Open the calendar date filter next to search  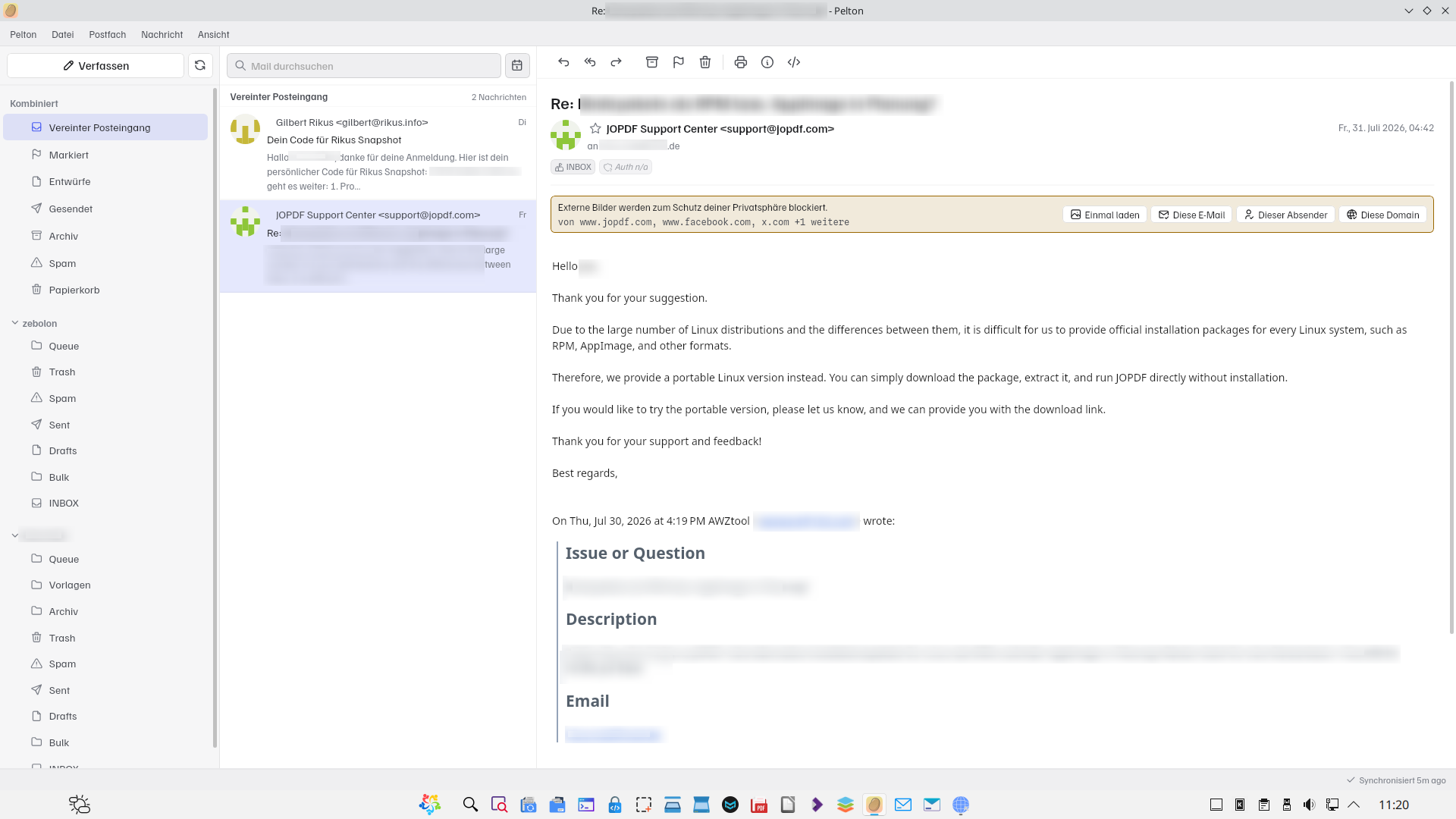click(517, 66)
